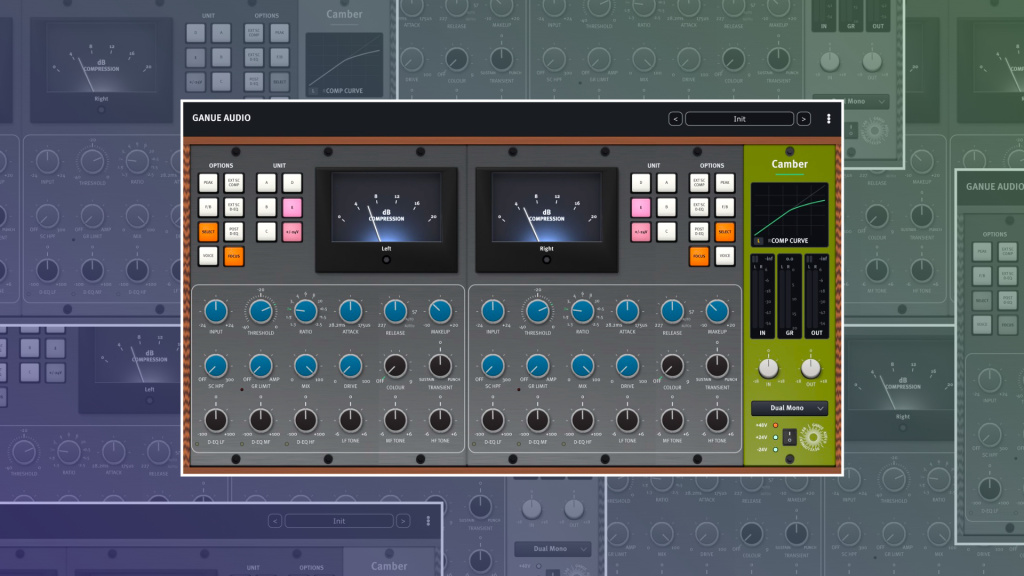Select unit A on left channel
This screenshot has height=576, width=1024.
(266, 183)
